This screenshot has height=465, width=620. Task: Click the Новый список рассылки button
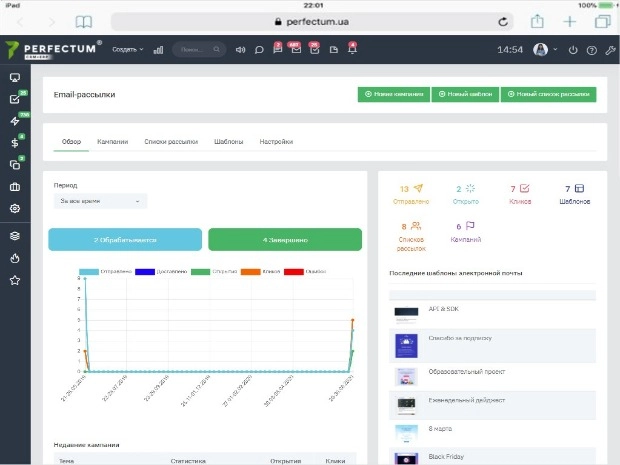[548, 94]
